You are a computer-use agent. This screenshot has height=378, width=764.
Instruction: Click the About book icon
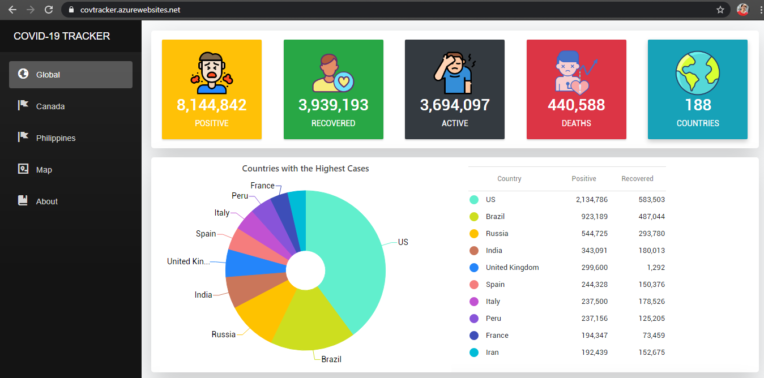click(x=22, y=201)
